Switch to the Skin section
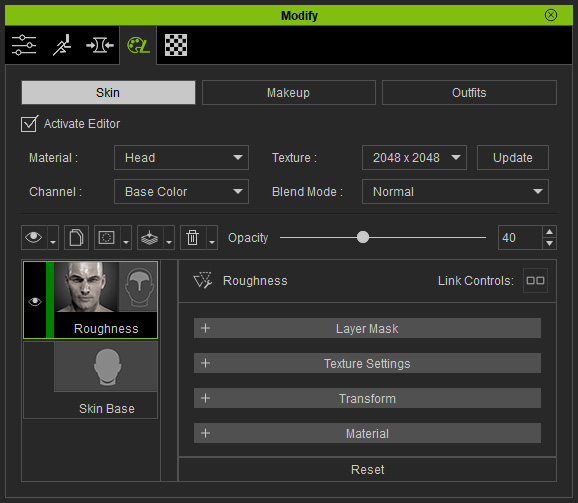The width and height of the screenshot is (578, 503). point(108,92)
